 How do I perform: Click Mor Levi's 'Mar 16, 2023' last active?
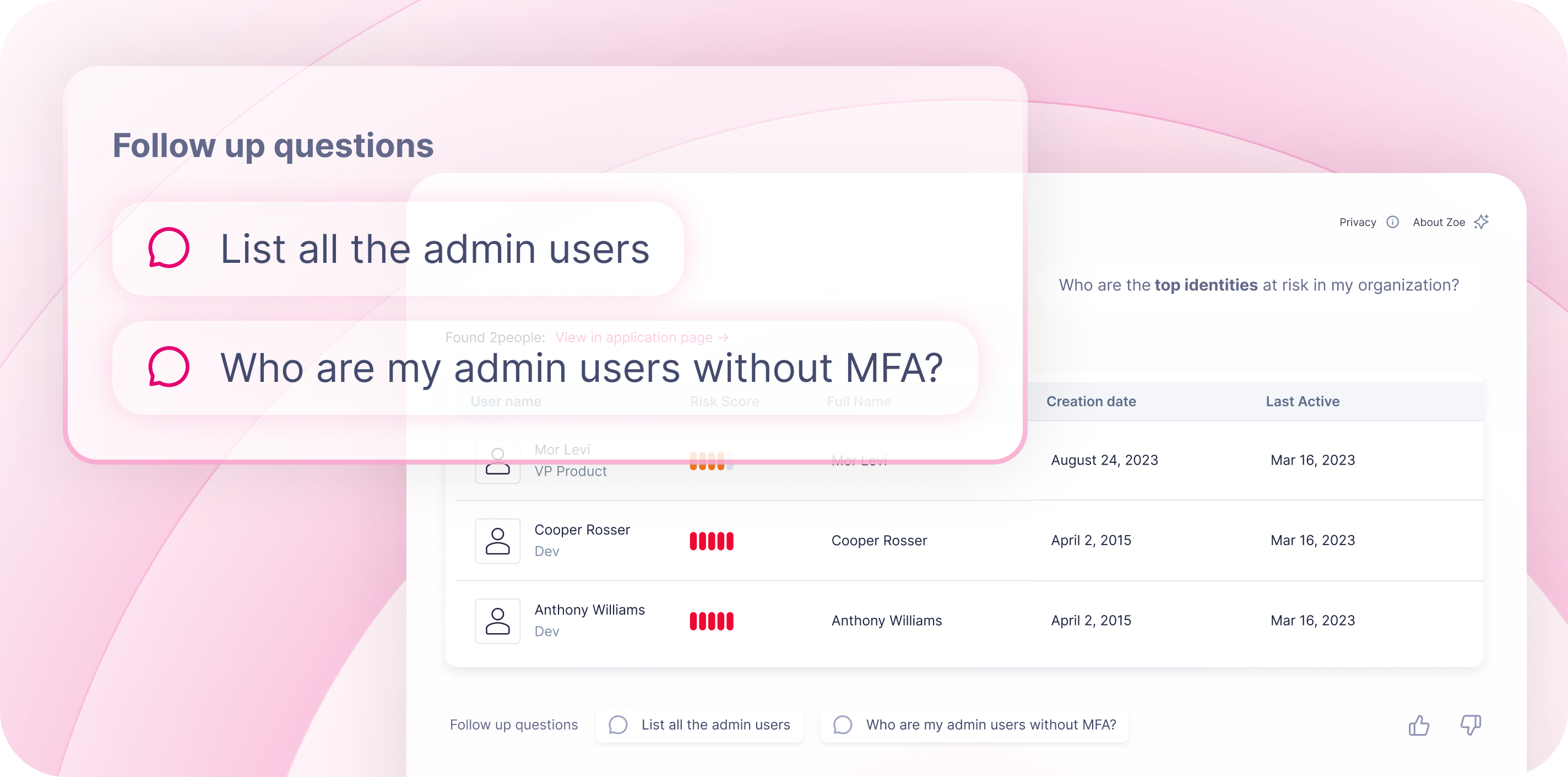[1312, 460]
